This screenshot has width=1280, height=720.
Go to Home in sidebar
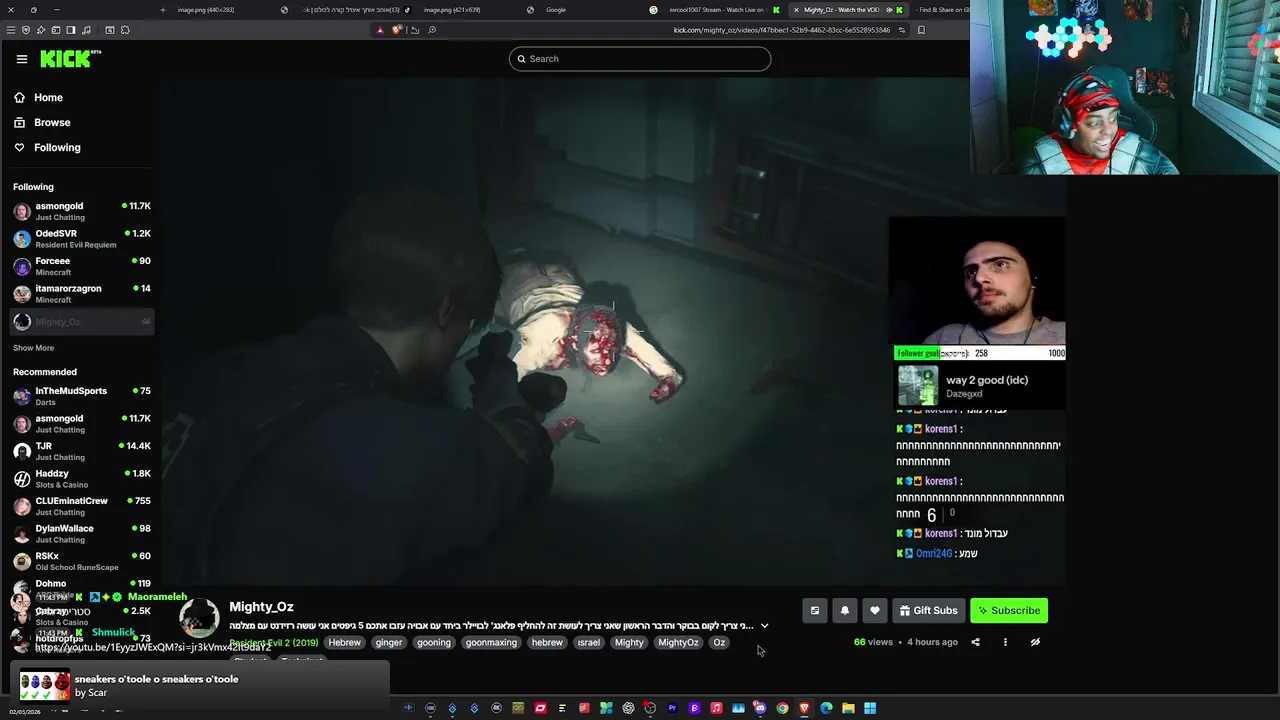pos(48,97)
